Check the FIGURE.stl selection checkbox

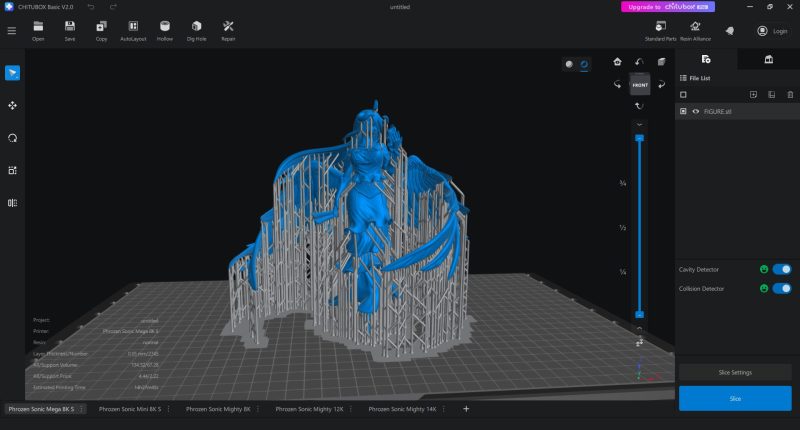point(683,111)
